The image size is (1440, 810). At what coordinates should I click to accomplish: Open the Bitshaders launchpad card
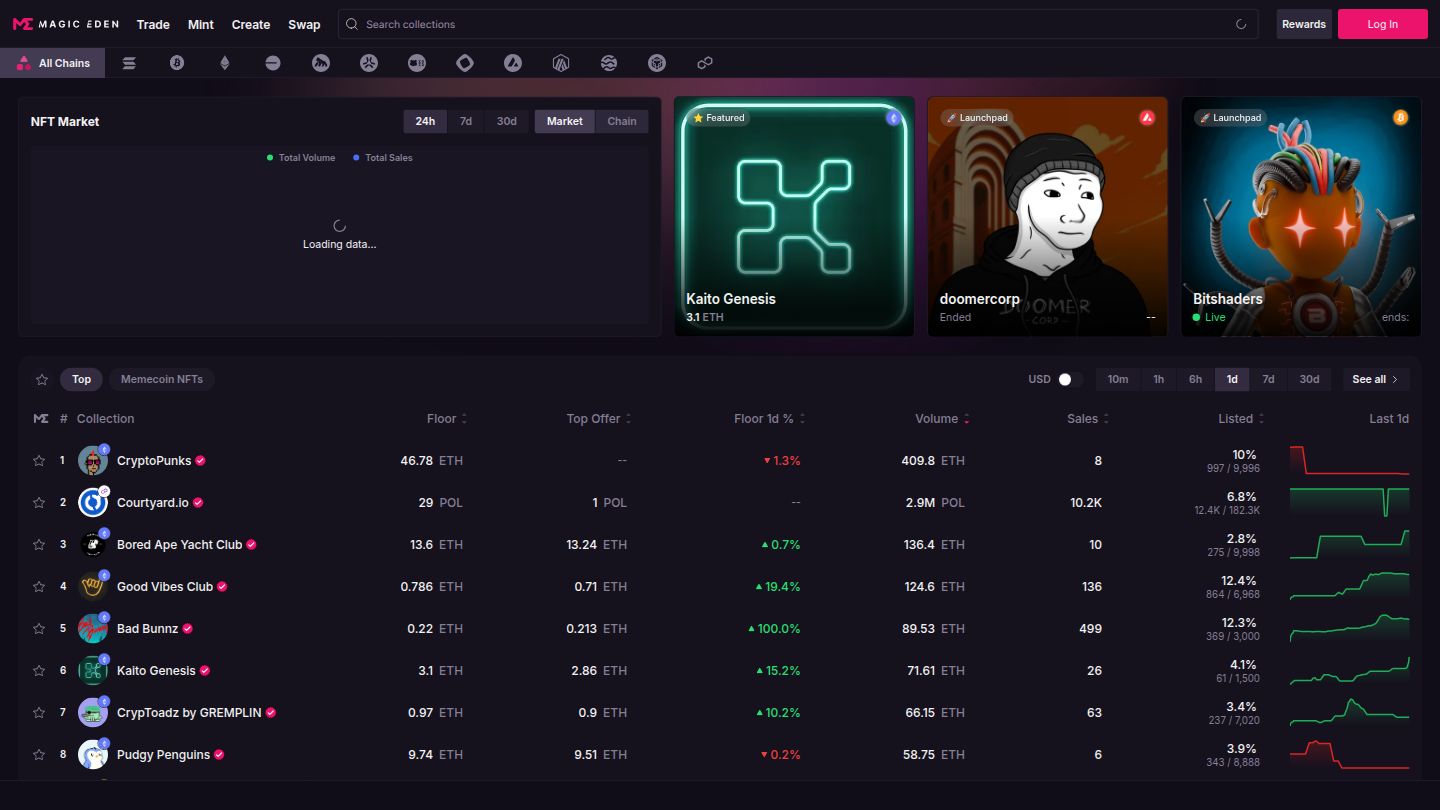pyautogui.click(x=1301, y=216)
